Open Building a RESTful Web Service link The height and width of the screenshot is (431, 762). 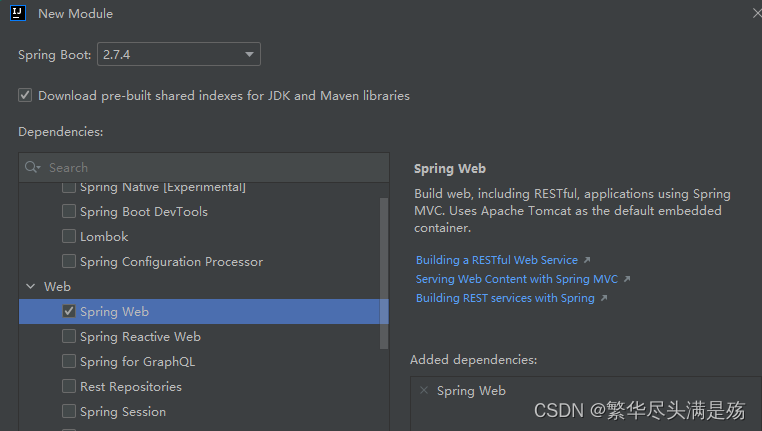497,260
